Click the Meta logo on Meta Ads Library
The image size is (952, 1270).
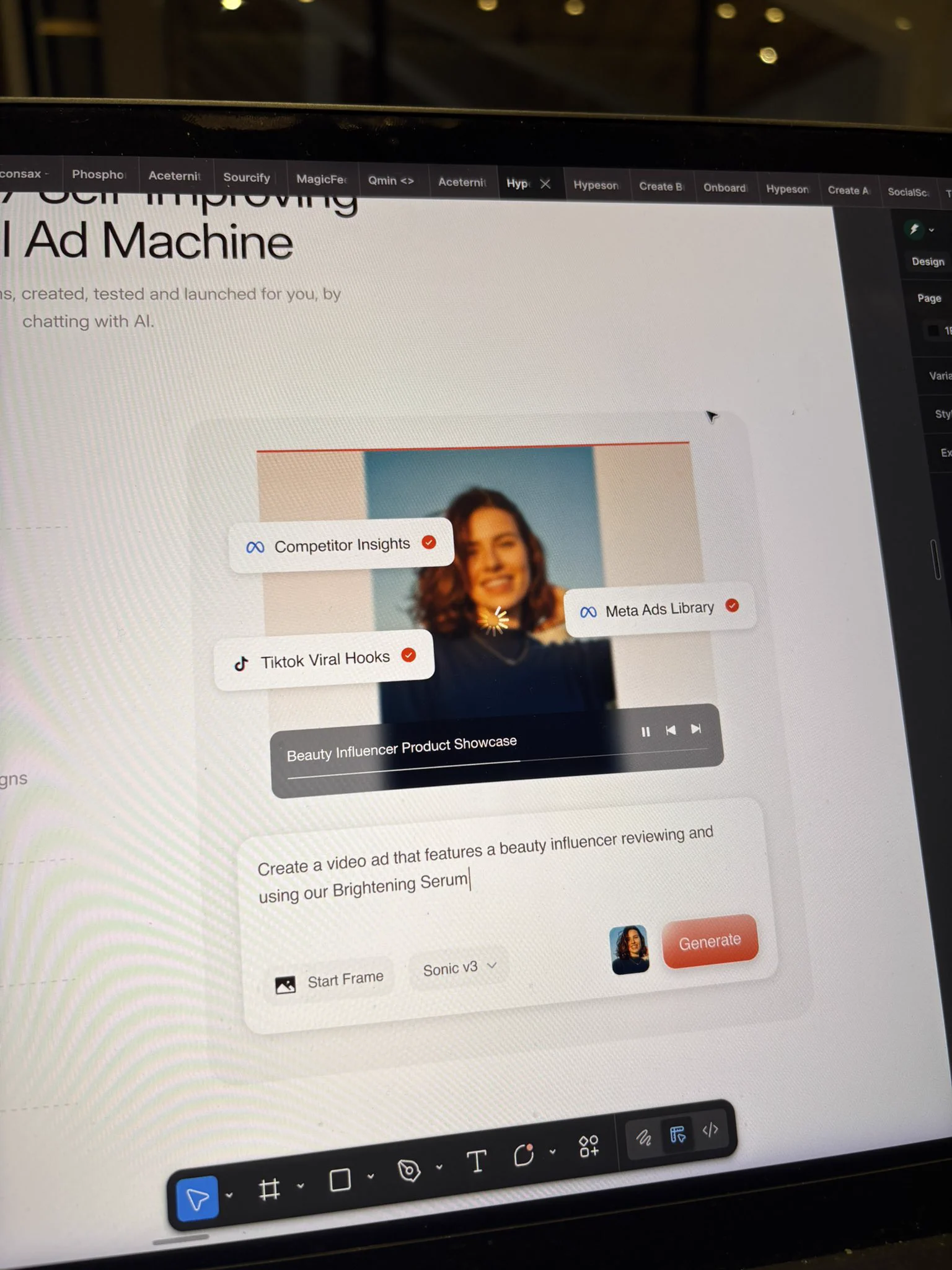(588, 612)
